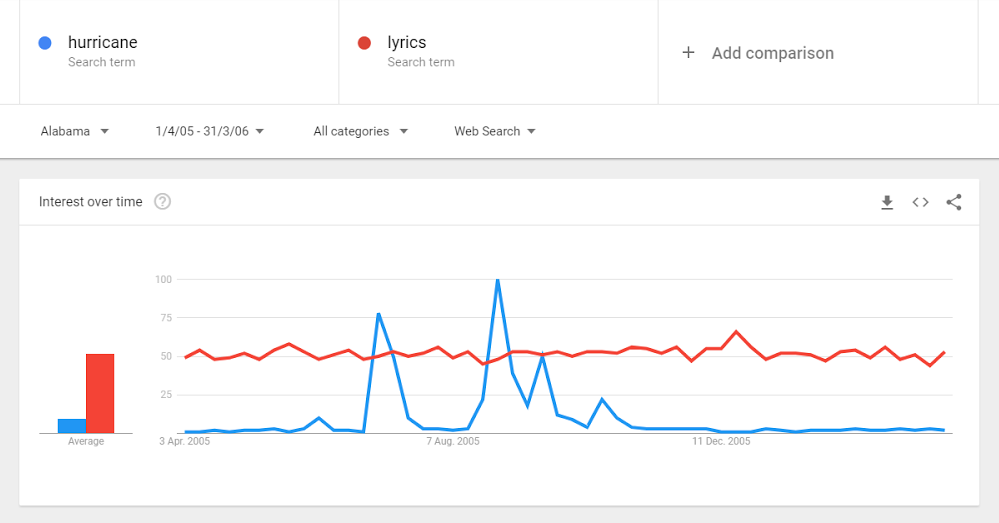This screenshot has height=523, width=999.
Task: Expand the All categories dropdown
Action: 361,131
